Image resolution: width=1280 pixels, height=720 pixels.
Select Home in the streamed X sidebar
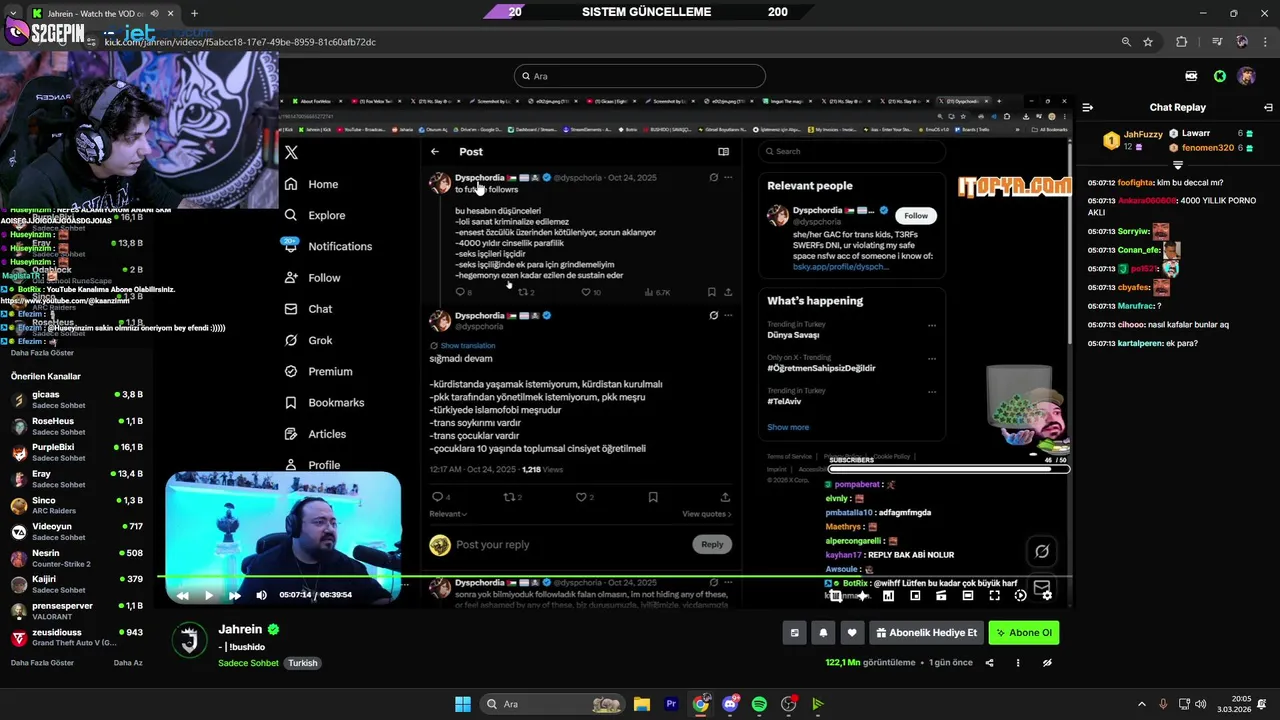[x=312, y=184]
